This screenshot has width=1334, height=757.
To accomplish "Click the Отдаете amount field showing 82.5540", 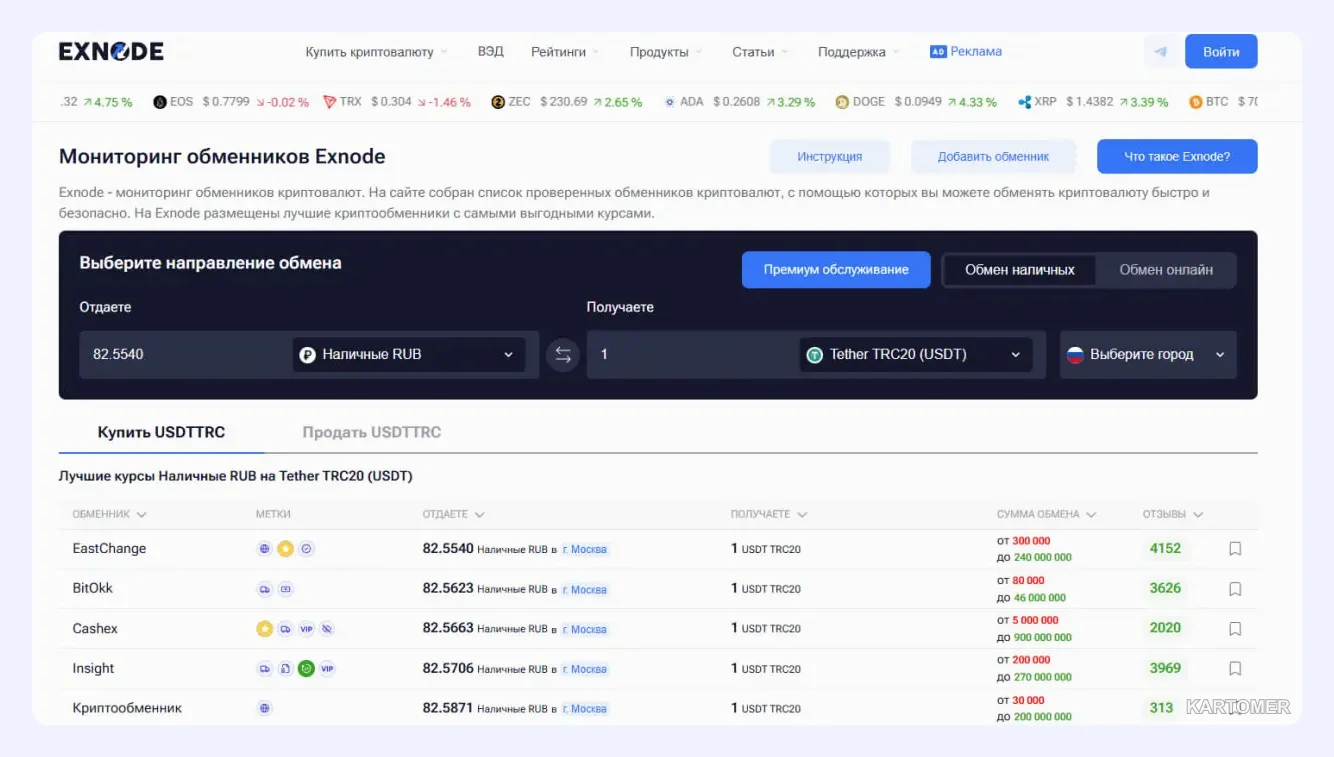I will (x=185, y=355).
